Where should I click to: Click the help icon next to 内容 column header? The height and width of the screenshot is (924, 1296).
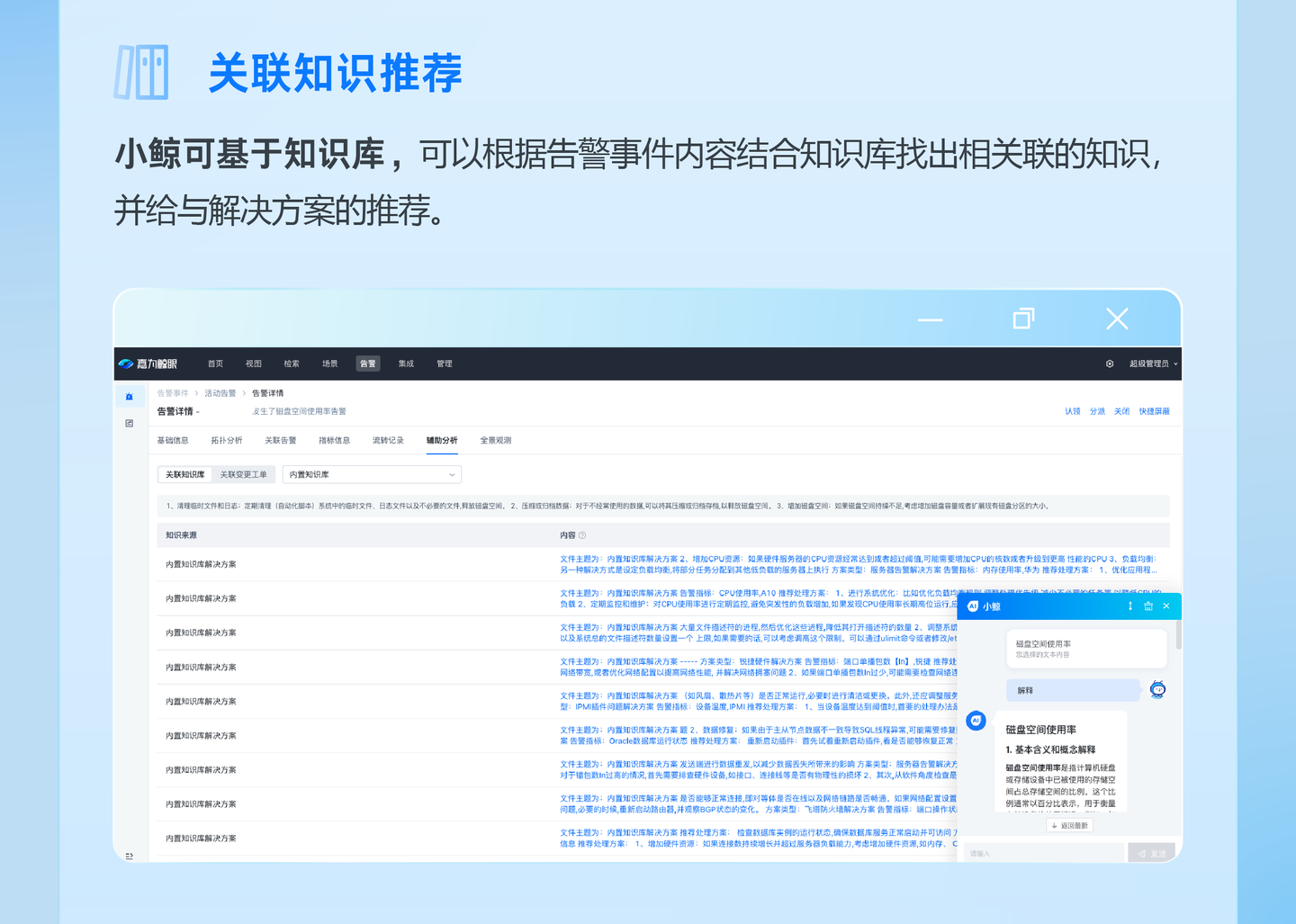point(582,535)
